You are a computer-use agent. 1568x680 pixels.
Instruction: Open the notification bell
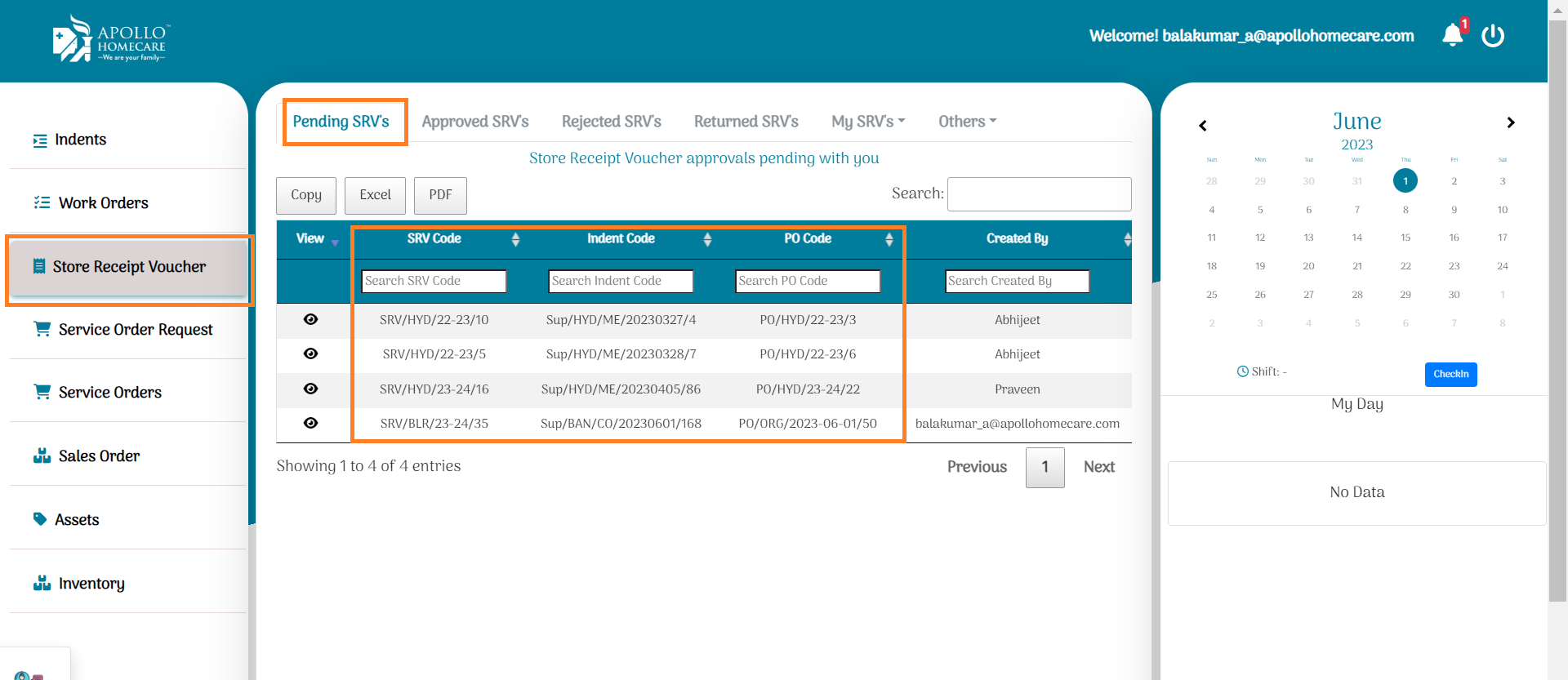tap(1453, 34)
